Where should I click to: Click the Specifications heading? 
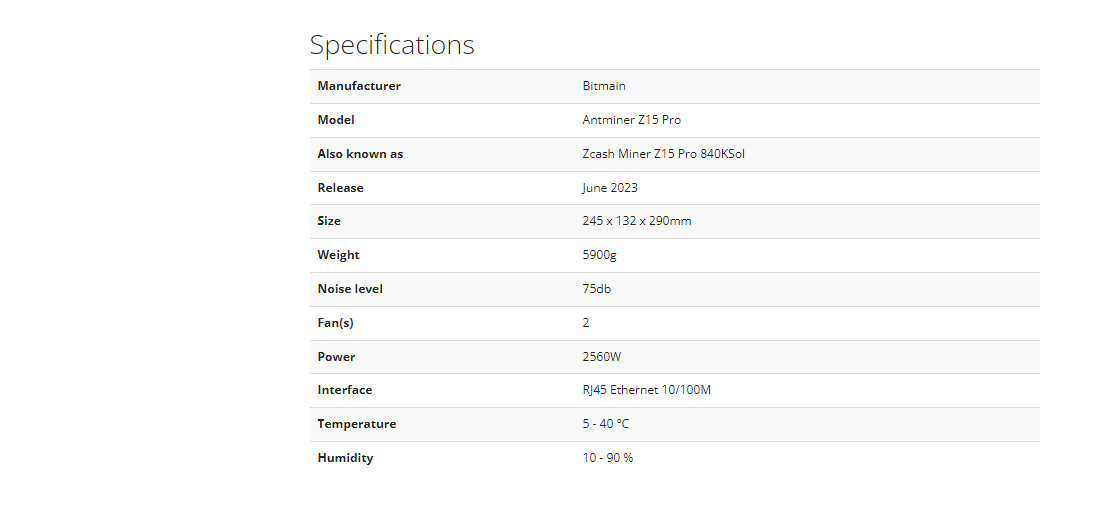392,45
